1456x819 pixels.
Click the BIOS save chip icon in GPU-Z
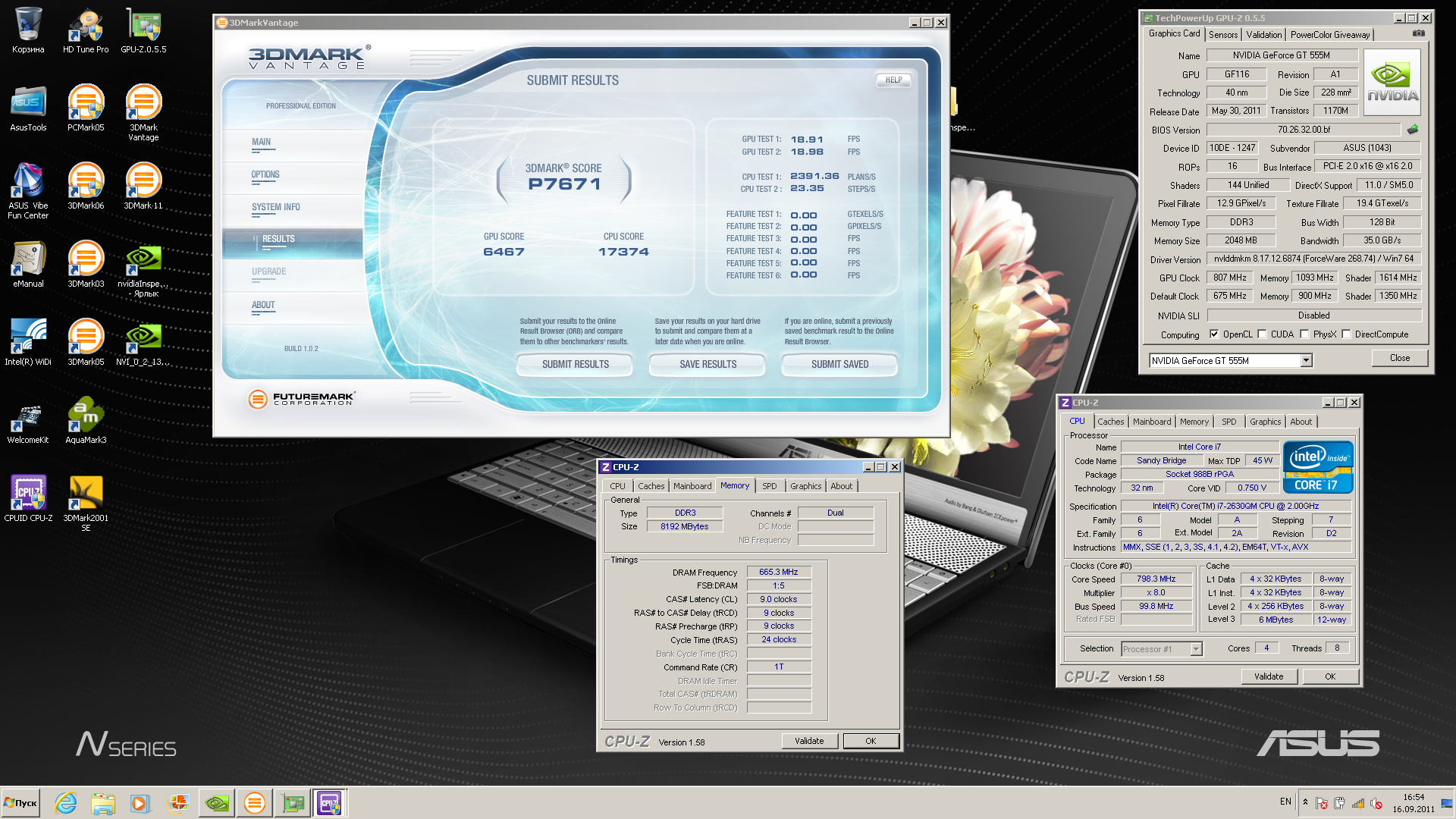1412,130
